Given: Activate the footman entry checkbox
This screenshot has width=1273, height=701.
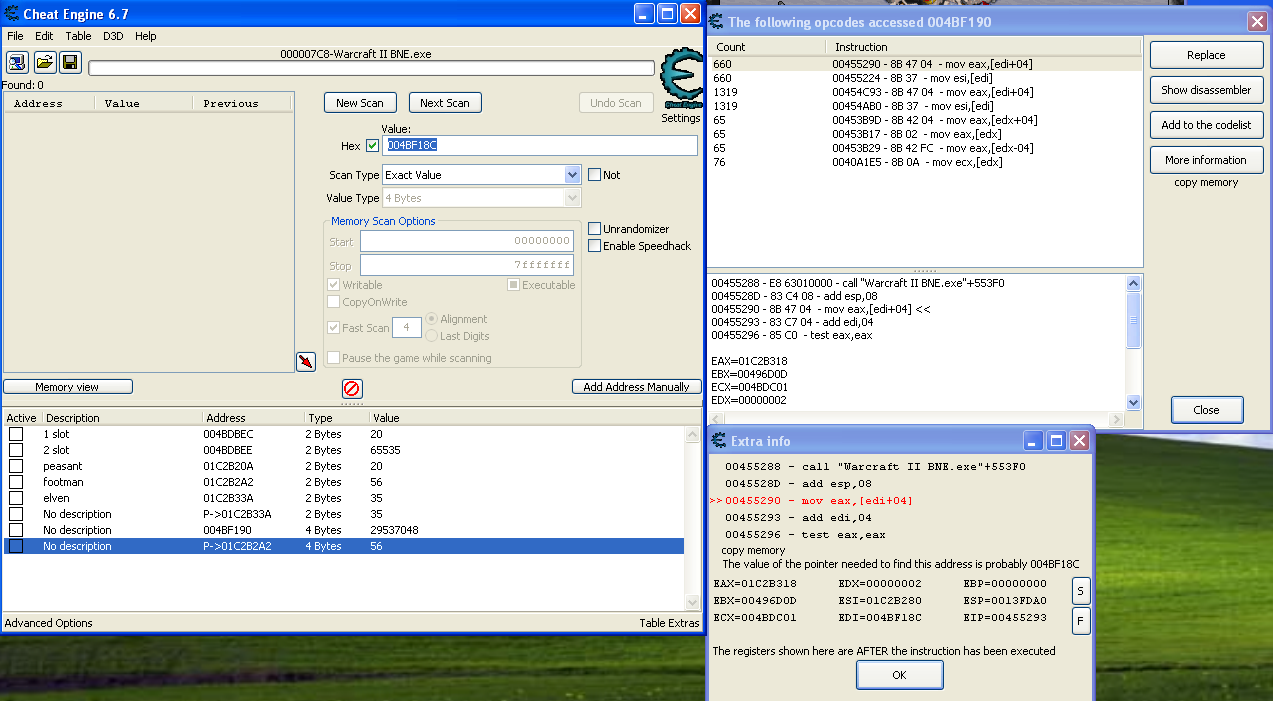Looking at the screenshot, I should point(16,482).
